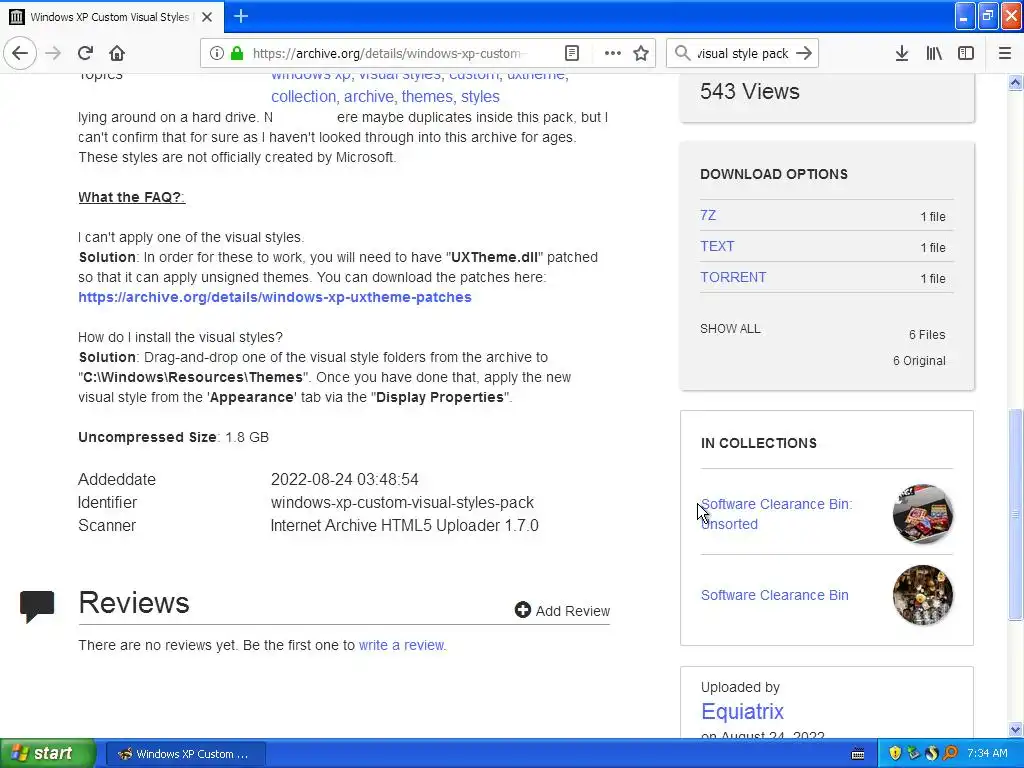Open the Software Clearance Bin collection link
Image resolution: width=1024 pixels, height=768 pixels.
coord(775,595)
